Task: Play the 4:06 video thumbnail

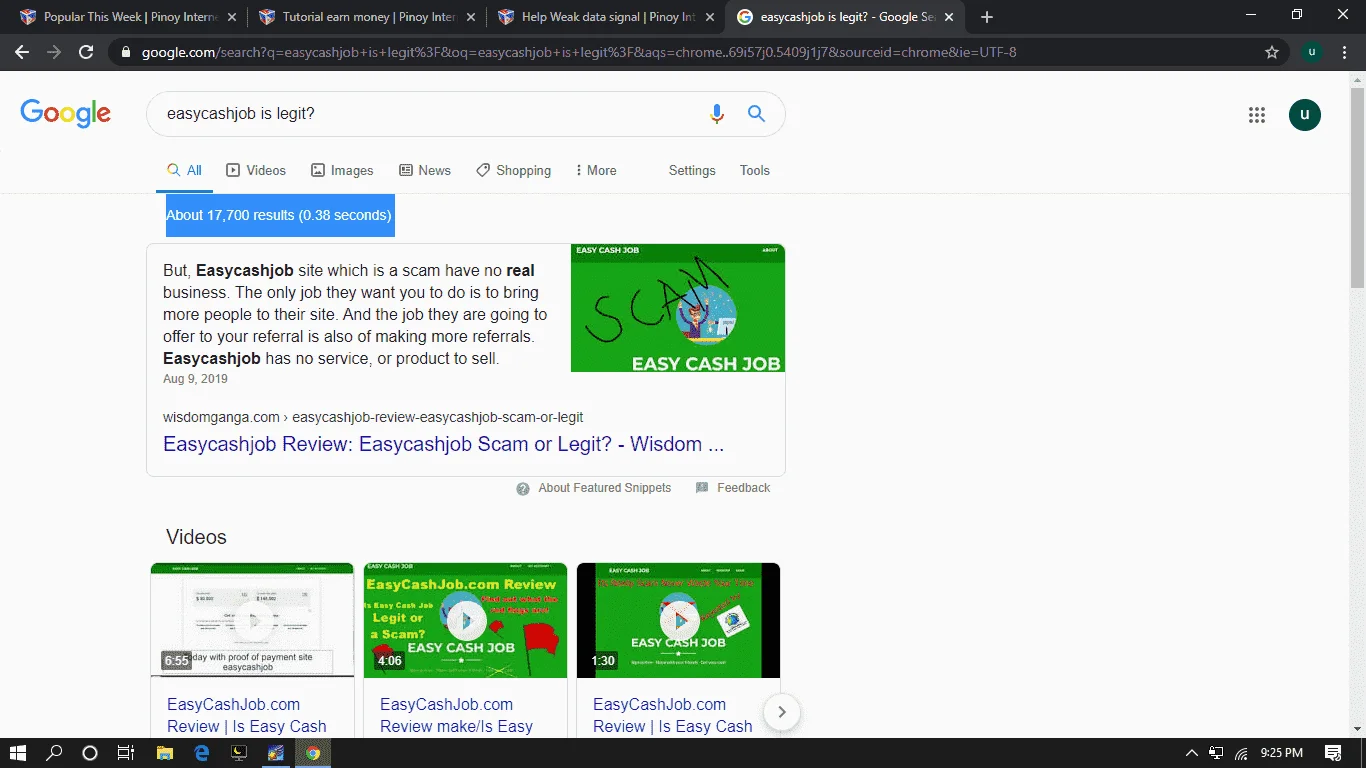Action: pos(465,620)
